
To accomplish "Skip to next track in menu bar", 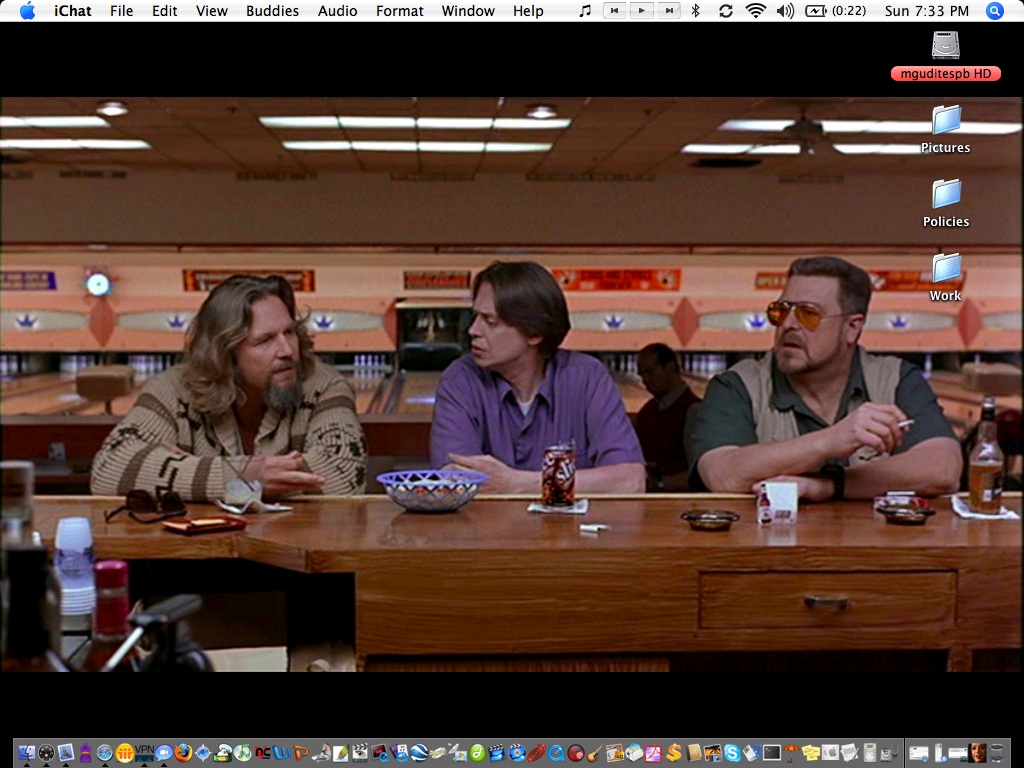I will (x=669, y=10).
